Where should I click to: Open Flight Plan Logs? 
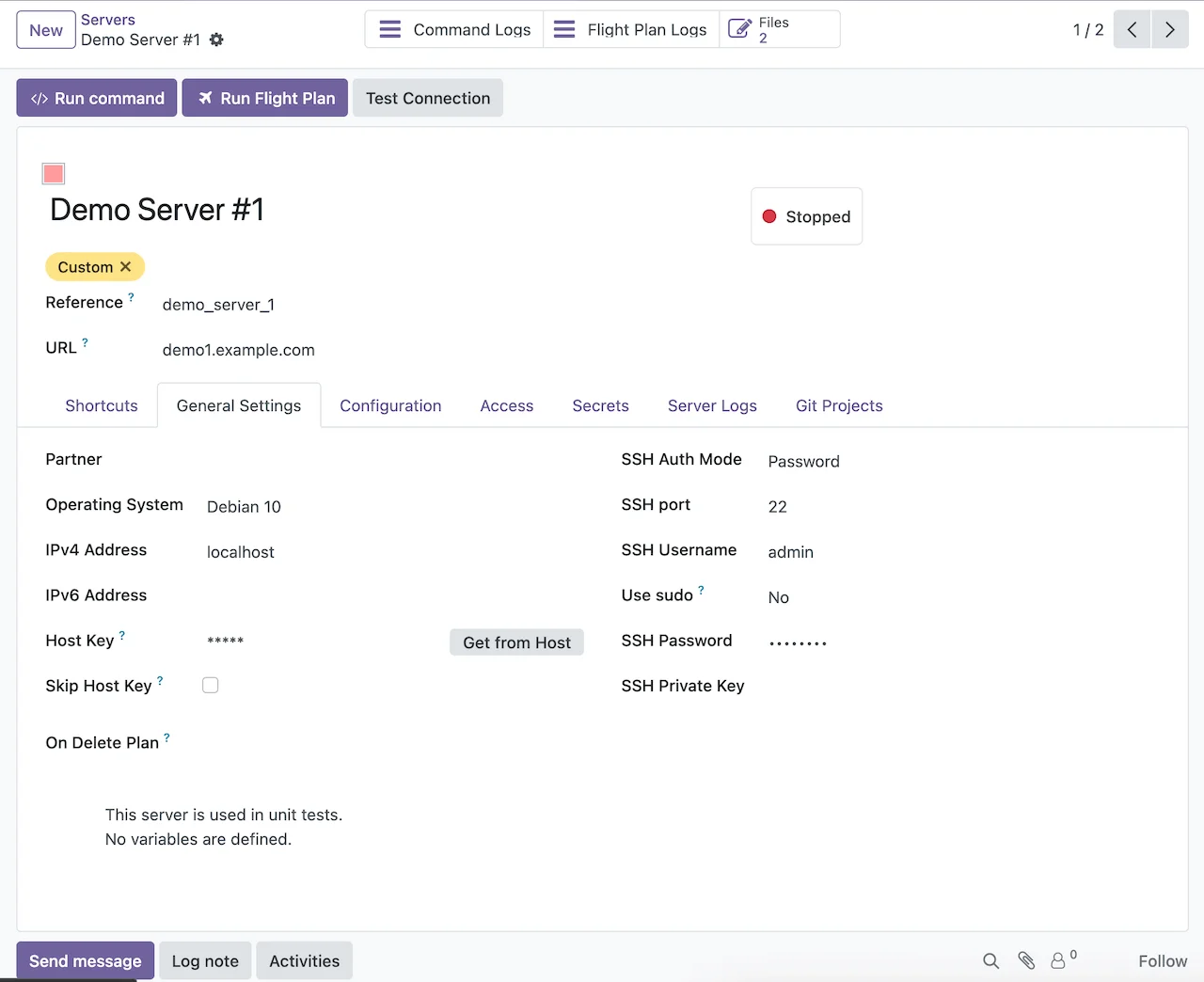click(x=631, y=29)
